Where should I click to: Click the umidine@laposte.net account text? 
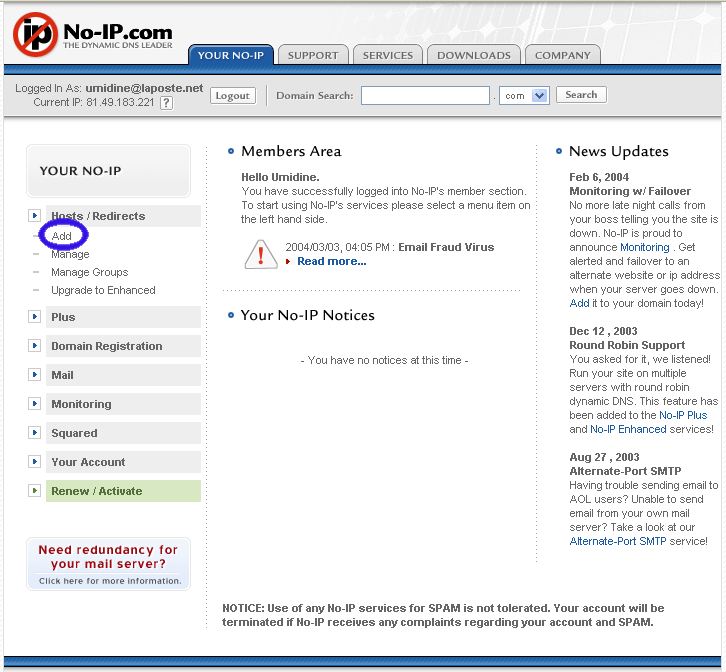(144, 88)
